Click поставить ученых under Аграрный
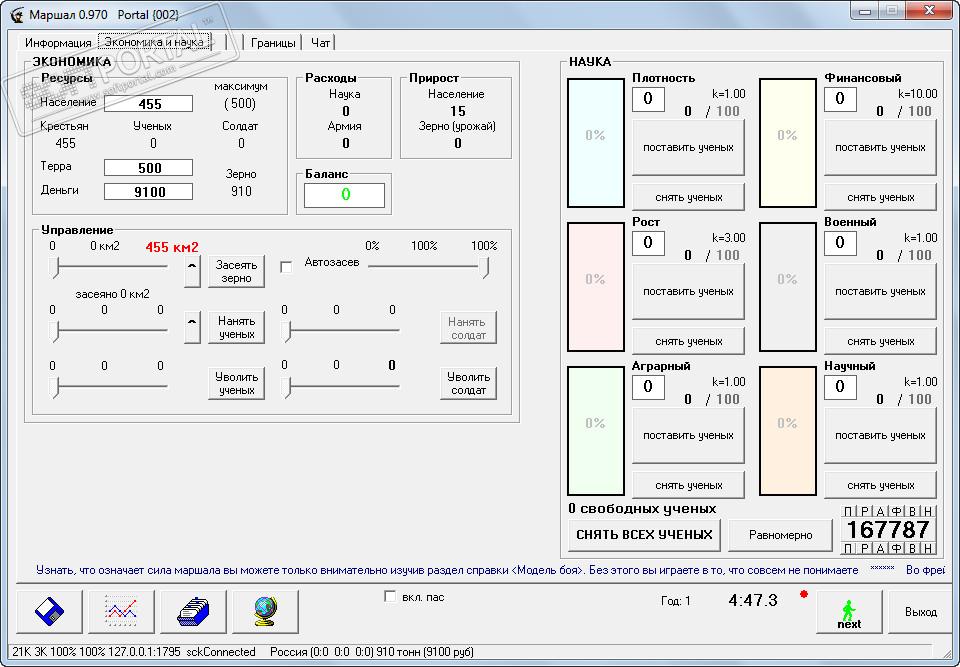 click(x=688, y=435)
